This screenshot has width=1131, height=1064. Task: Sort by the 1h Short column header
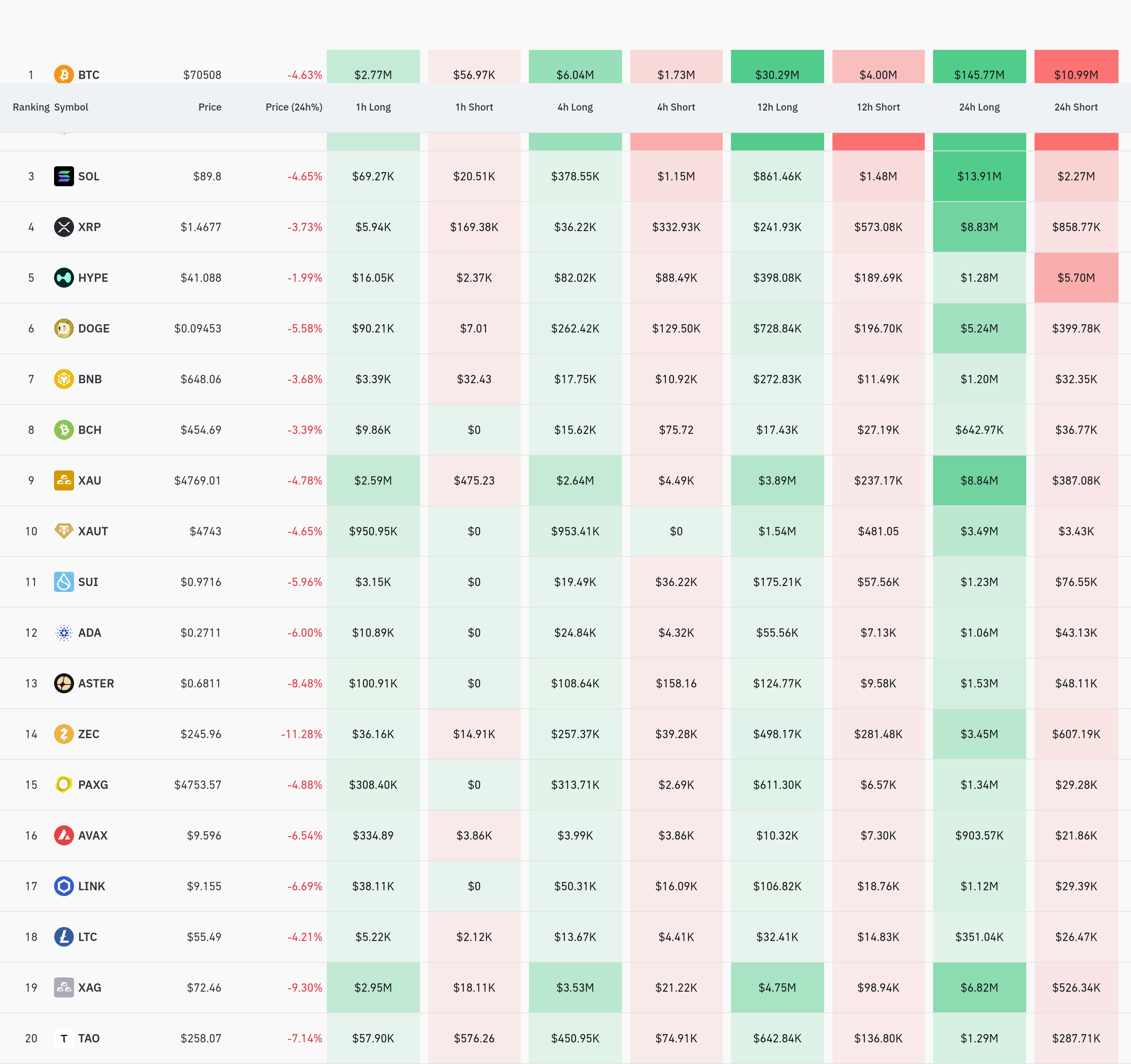pos(474,107)
